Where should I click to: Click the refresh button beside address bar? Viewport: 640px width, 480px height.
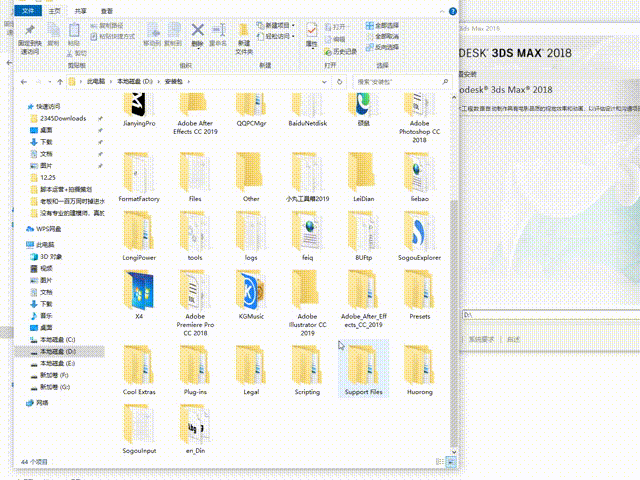(339, 82)
